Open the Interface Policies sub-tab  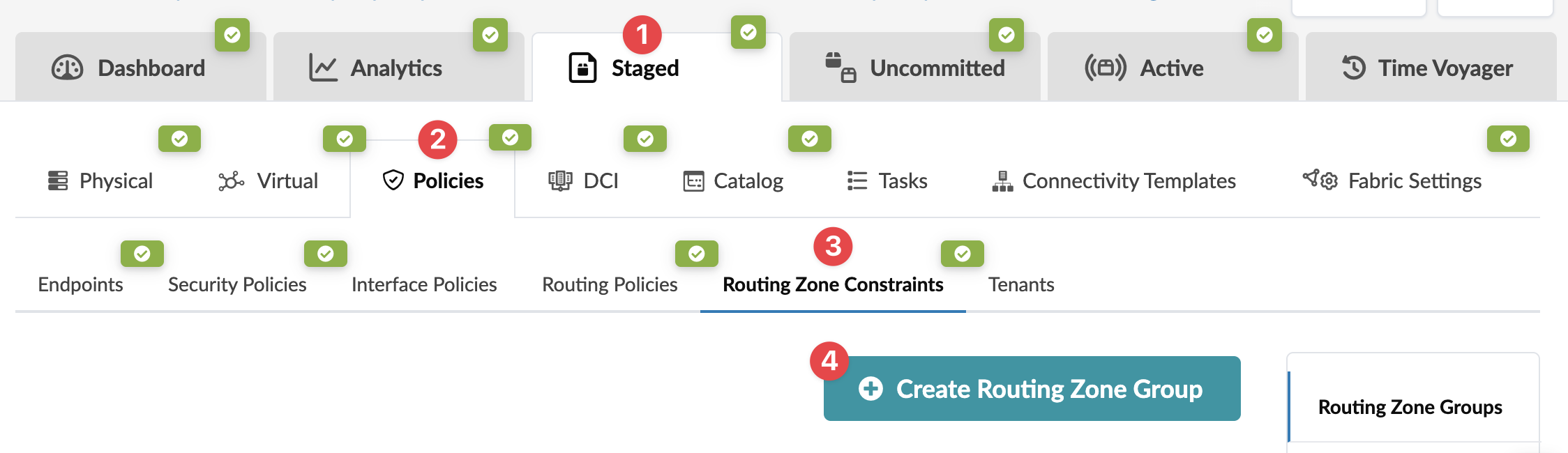(x=424, y=284)
